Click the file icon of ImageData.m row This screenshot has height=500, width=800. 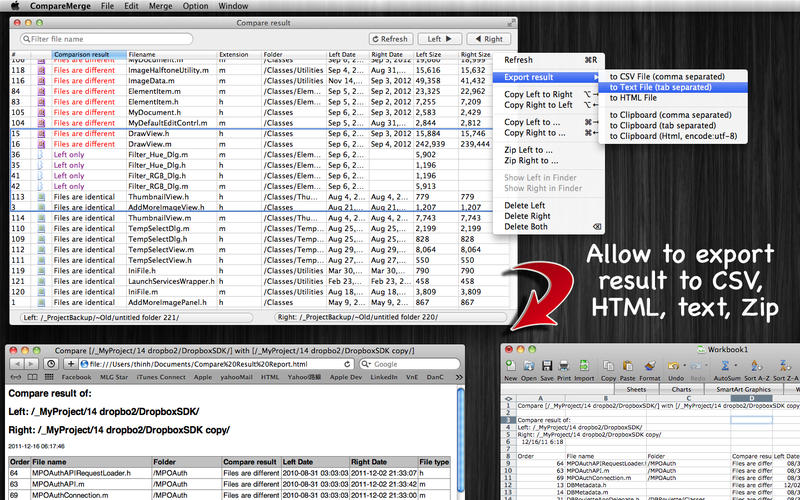41,81
